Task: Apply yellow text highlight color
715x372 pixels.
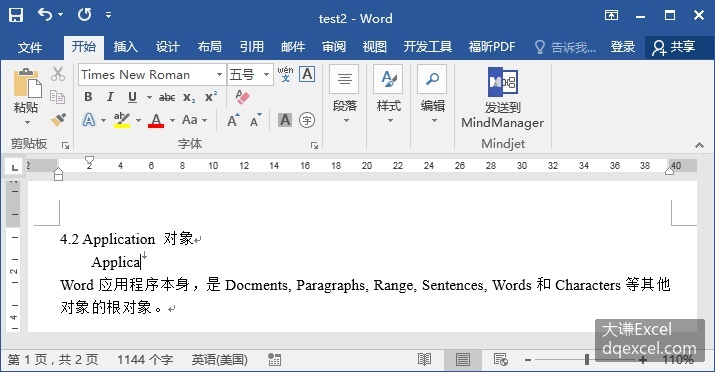Action: [x=122, y=120]
